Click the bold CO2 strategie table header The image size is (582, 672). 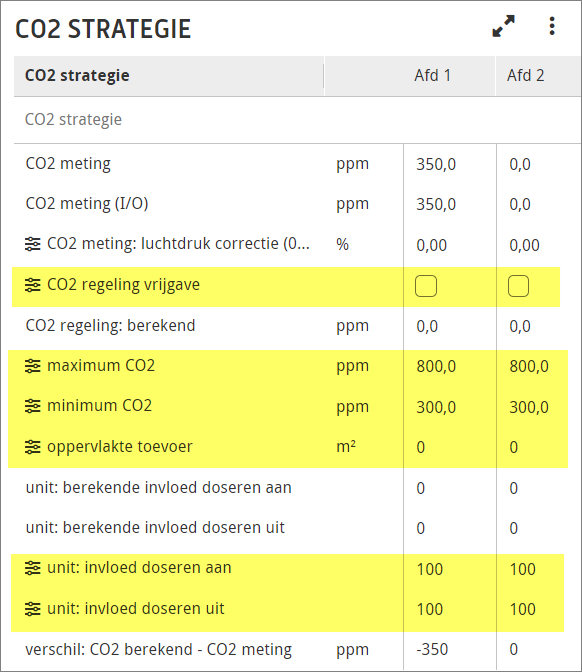pos(77,75)
